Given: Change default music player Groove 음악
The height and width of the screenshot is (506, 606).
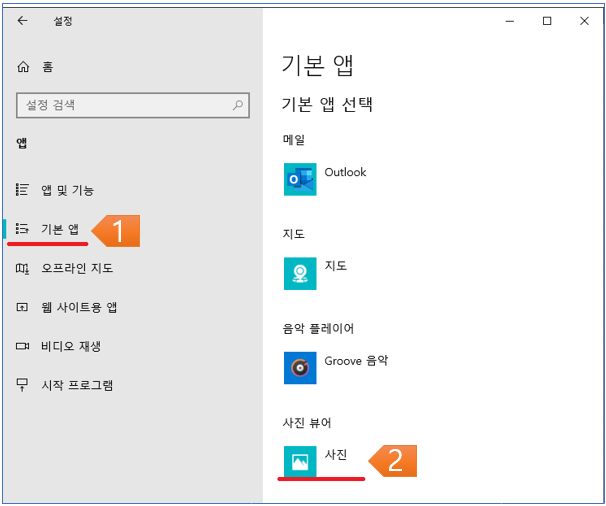Looking at the screenshot, I should coord(356,361).
